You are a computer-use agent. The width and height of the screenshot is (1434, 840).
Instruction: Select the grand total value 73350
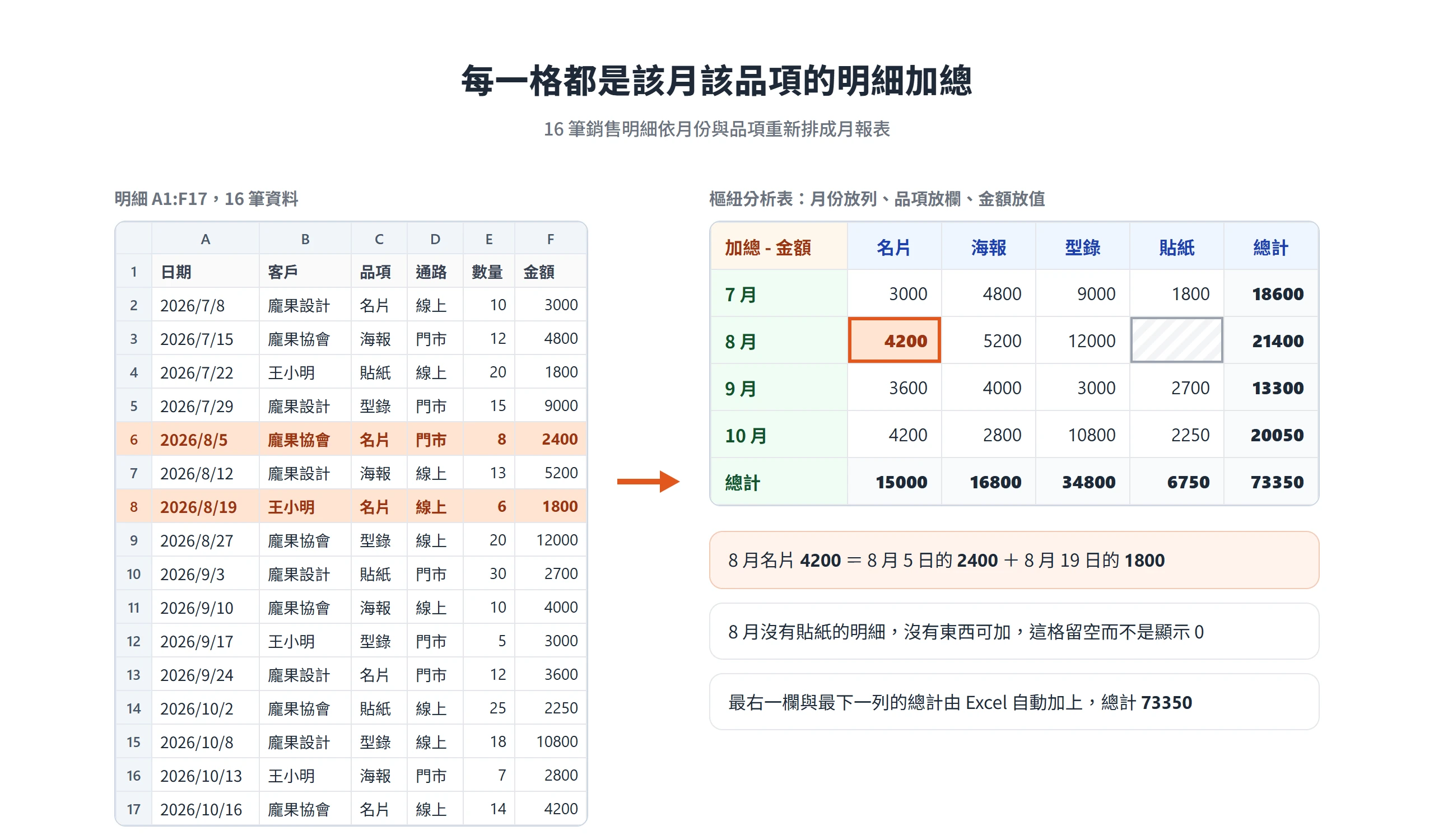tap(1271, 482)
